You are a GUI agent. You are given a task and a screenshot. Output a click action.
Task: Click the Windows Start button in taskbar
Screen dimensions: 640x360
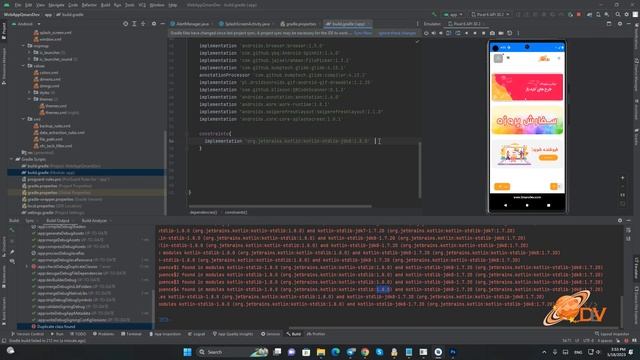[187, 352]
